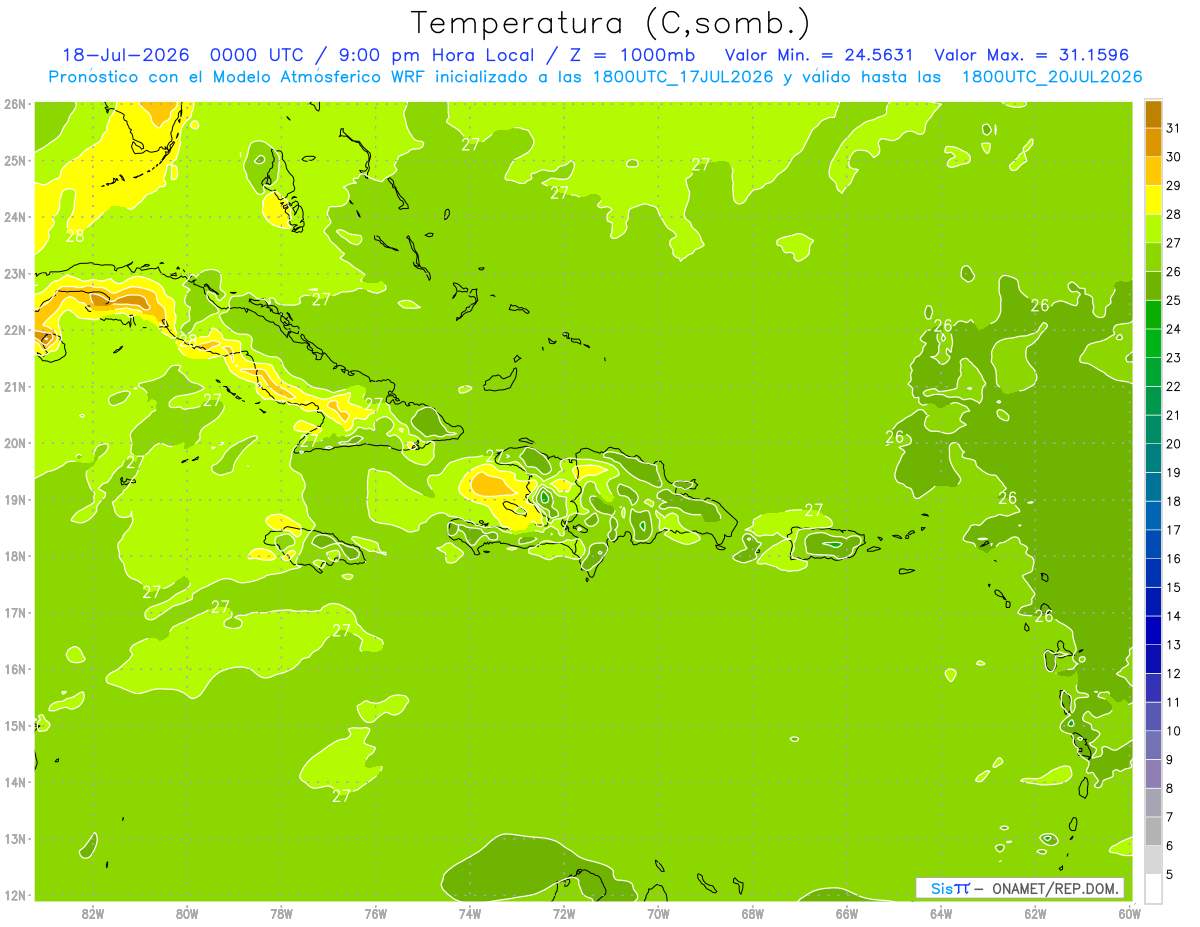Click the '23N' latitude axis label
This screenshot has height=927, width=1200.
[x=15, y=273]
